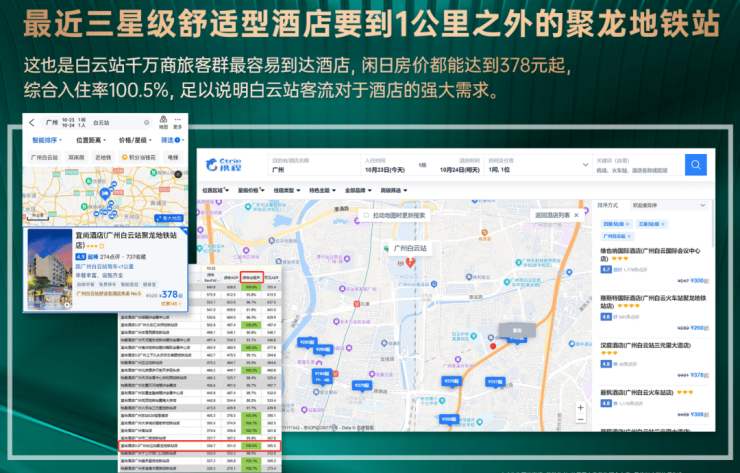Clear the 白云站 search field with the x icon
Screen dimensions: 740x473
pos(146,123)
